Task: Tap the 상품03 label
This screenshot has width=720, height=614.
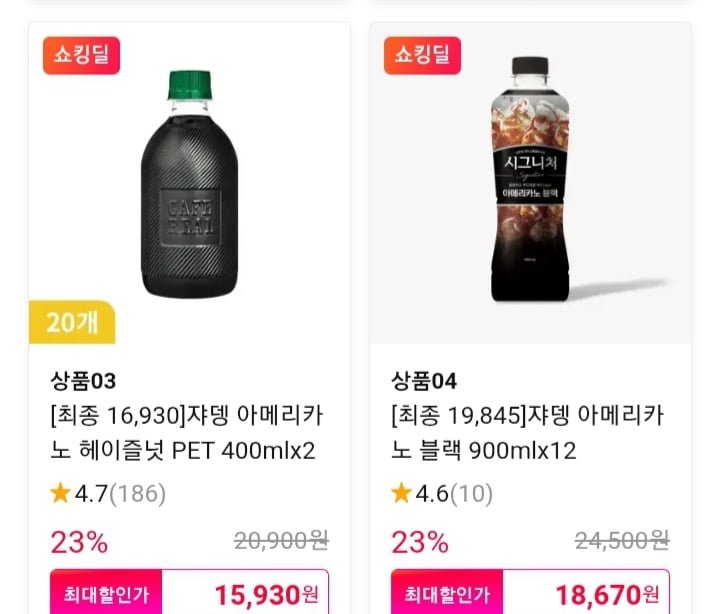Action: pyautogui.click(x=83, y=381)
